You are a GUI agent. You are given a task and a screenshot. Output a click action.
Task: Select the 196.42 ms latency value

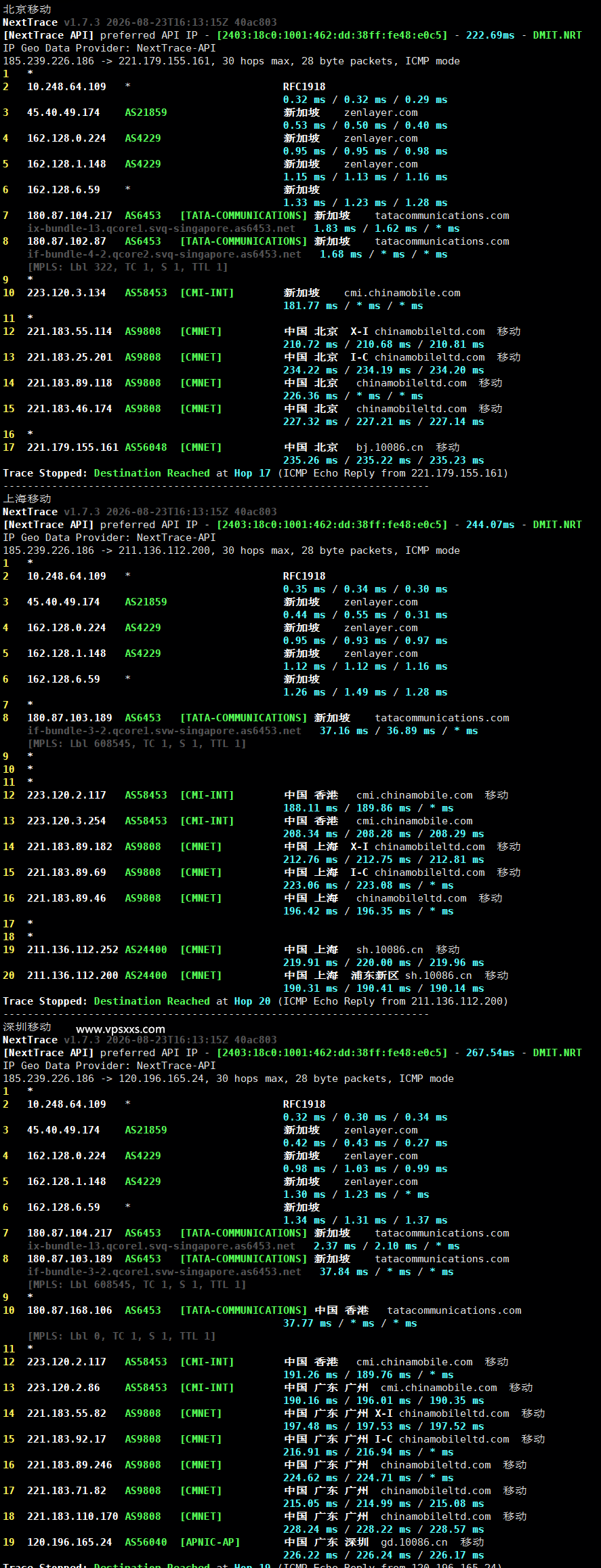(310, 911)
